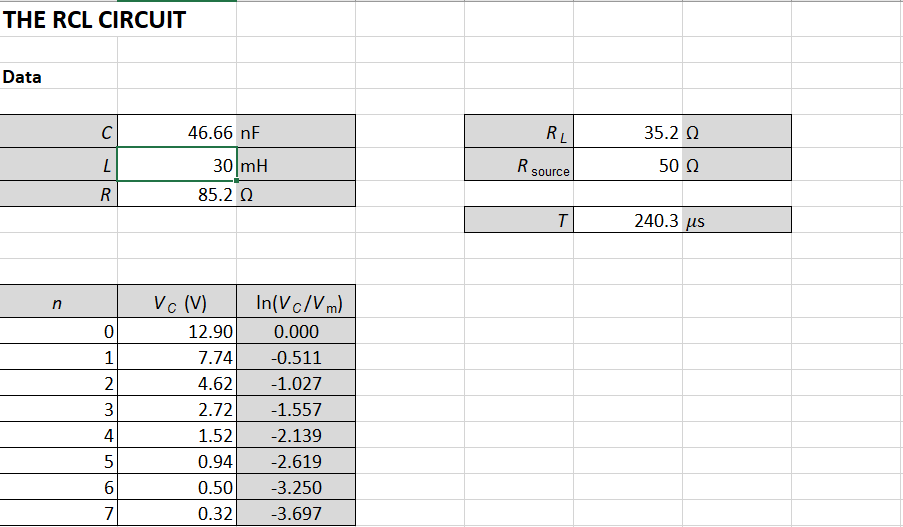Select the log cell -0.511
Viewport: 903px width, 527px height.
(x=296, y=357)
